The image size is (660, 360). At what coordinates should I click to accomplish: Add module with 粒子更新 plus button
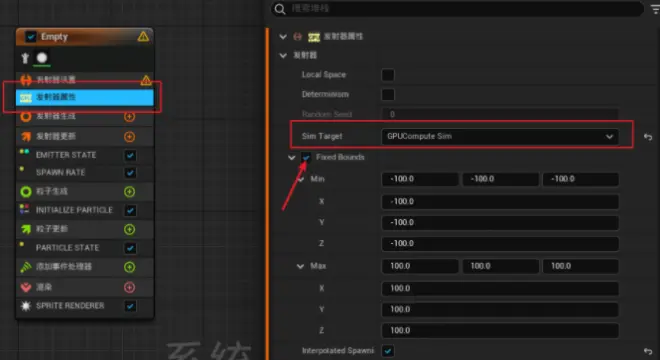pos(130,229)
